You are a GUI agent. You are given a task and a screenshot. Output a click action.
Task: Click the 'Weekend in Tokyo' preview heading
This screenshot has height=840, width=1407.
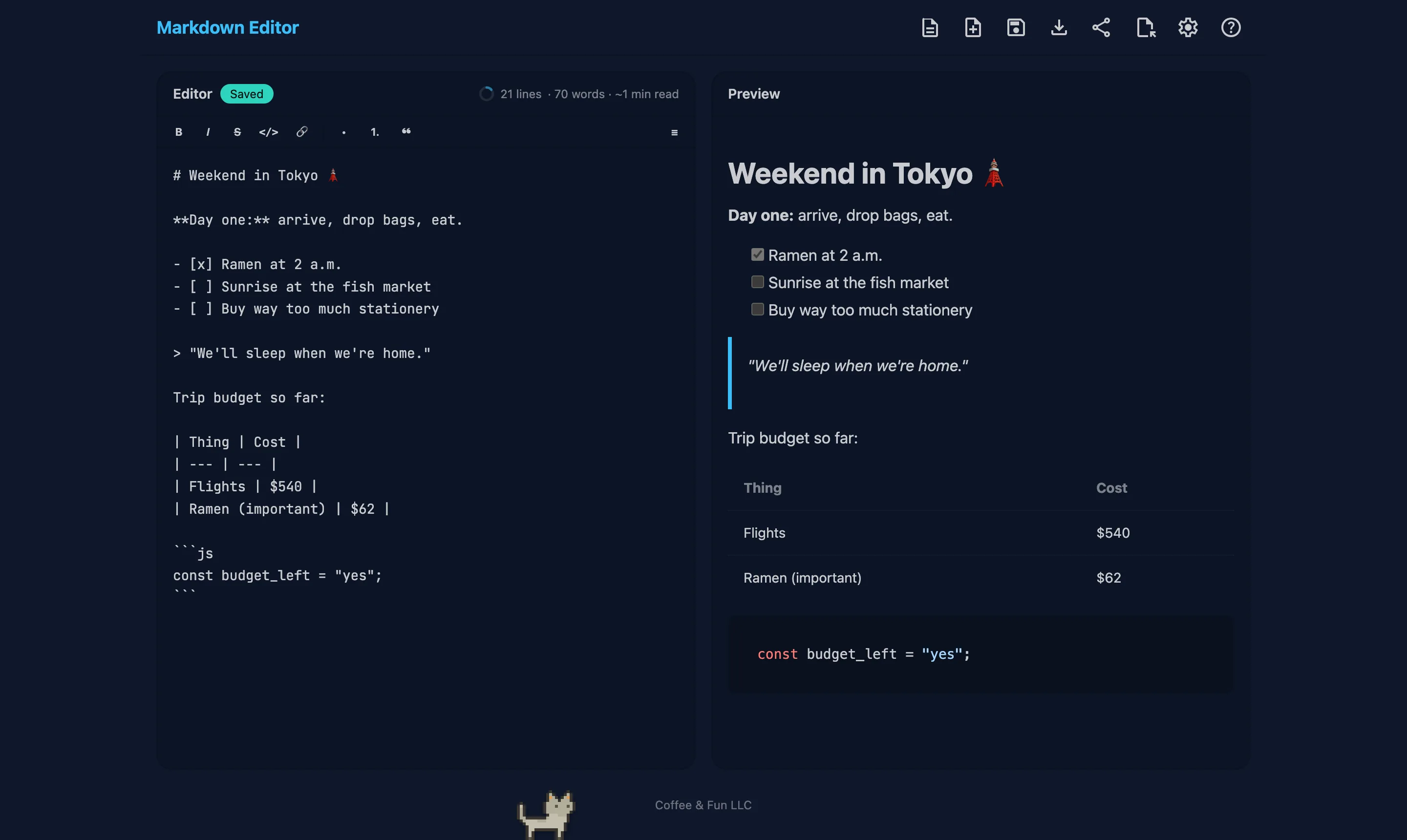point(866,173)
